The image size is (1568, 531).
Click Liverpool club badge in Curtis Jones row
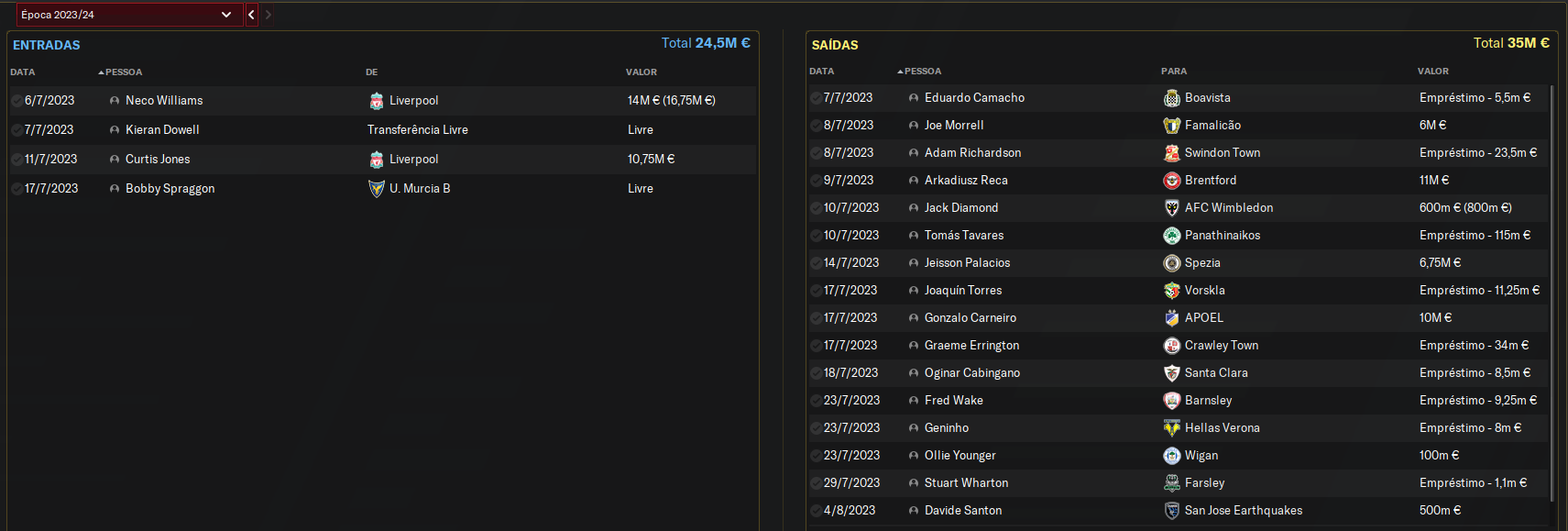pos(376,160)
